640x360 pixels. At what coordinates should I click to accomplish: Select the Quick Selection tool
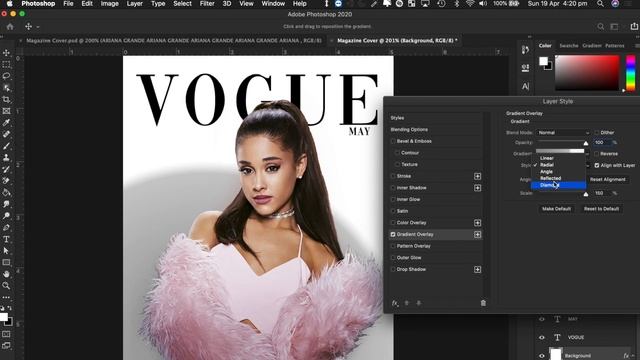pyautogui.click(x=6, y=88)
